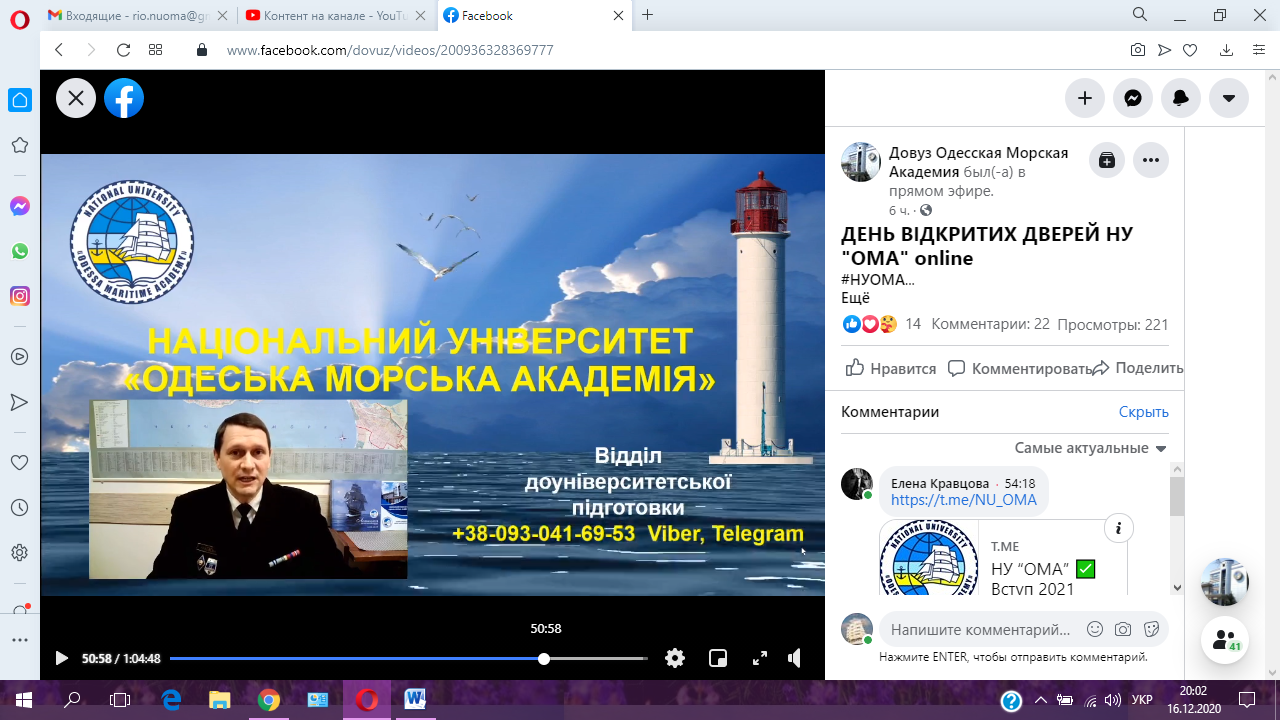1280x720 pixels.
Task: Open Комментарии: 22 count
Action: (x=990, y=324)
